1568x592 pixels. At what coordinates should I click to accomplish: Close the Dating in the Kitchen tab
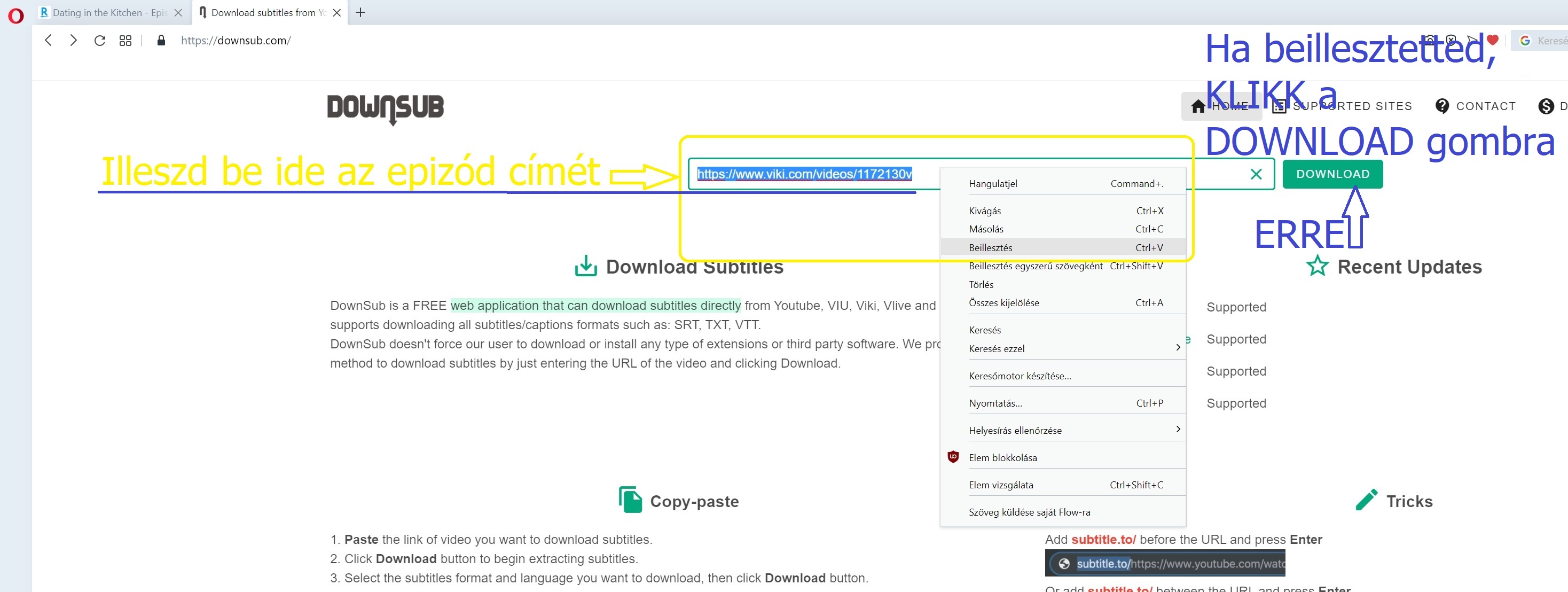pos(178,12)
